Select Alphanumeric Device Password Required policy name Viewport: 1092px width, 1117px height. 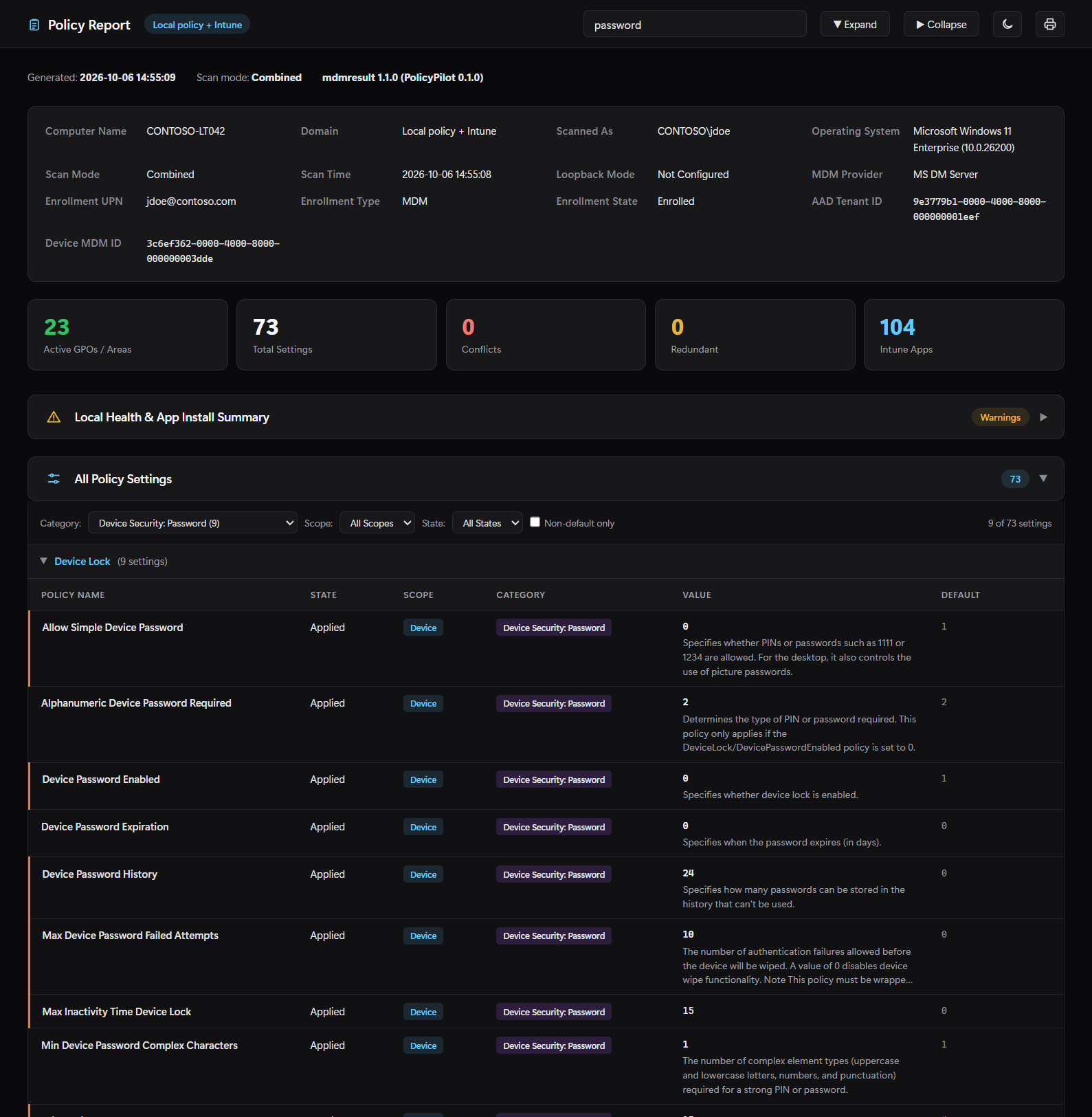[x=136, y=703]
